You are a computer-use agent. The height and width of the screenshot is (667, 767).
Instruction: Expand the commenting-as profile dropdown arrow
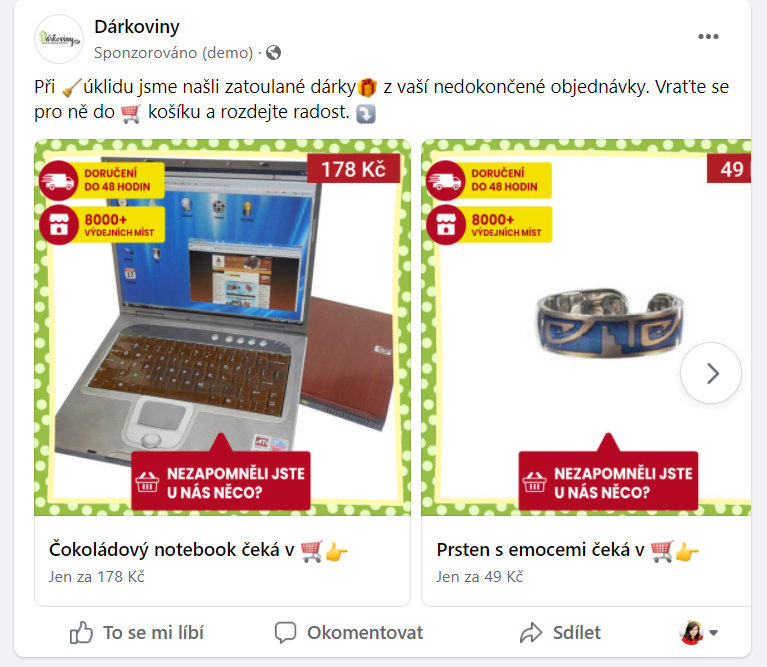pos(714,633)
